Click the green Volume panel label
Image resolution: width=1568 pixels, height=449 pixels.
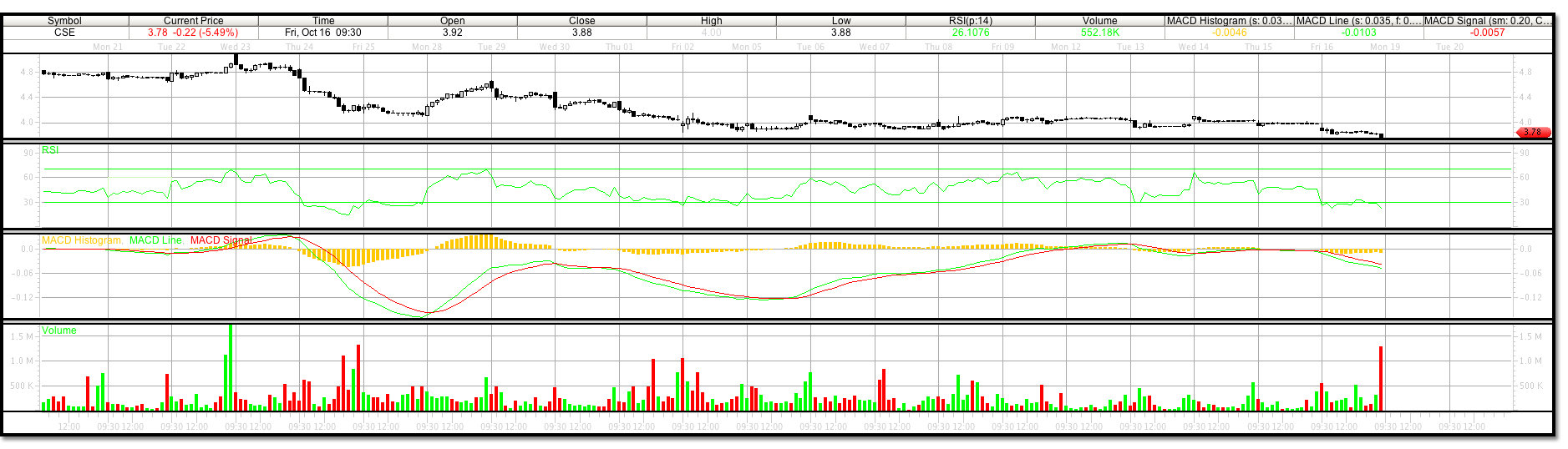pyautogui.click(x=59, y=330)
